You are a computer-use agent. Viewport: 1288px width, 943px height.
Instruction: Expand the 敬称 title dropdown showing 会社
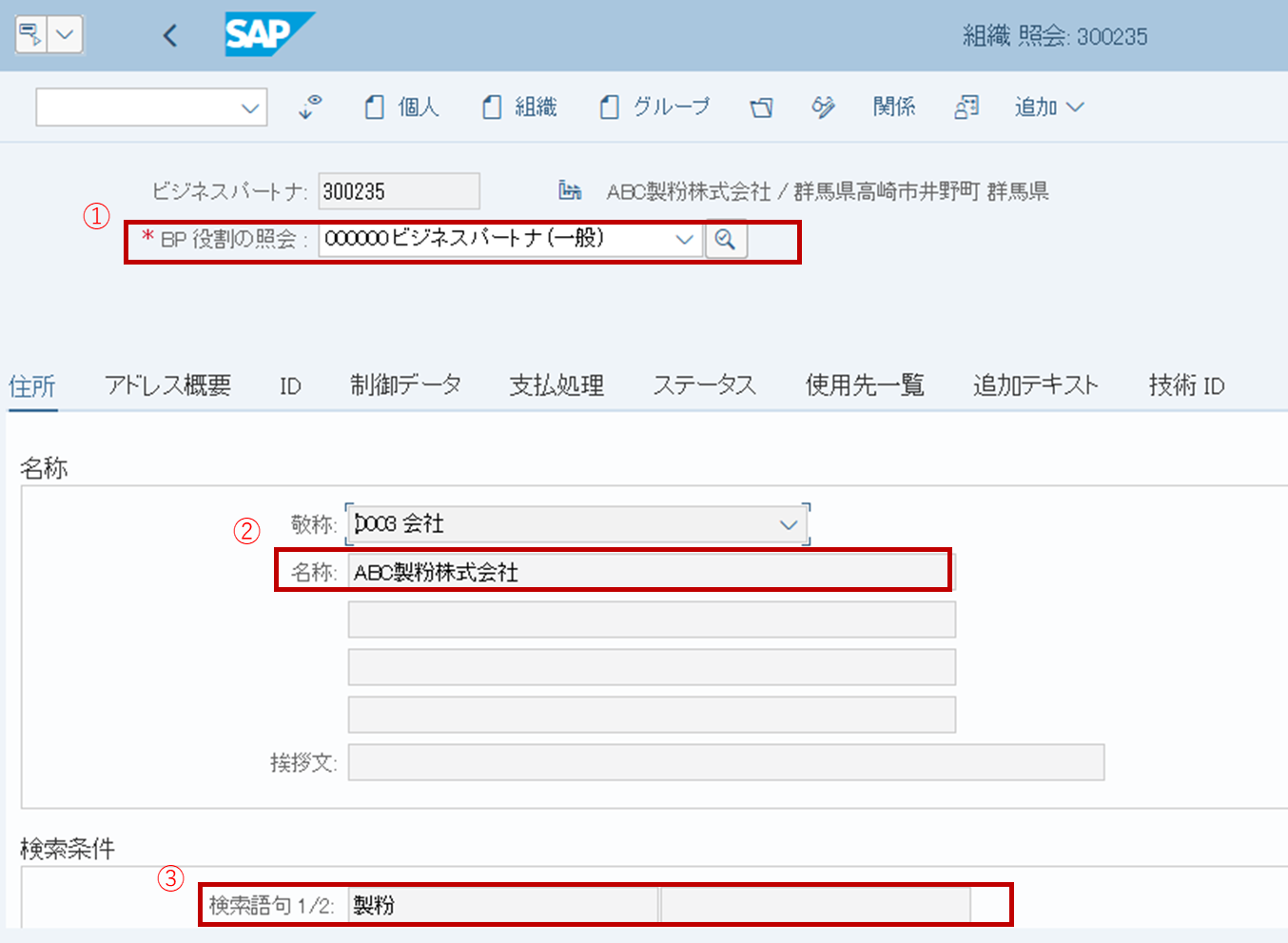[x=788, y=523]
